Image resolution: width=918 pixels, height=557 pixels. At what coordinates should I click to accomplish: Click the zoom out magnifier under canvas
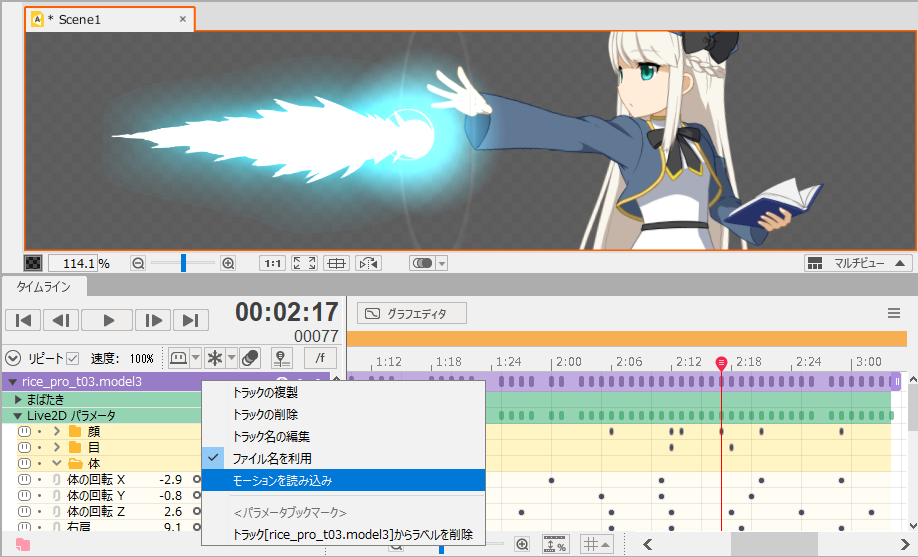point(138,263)
